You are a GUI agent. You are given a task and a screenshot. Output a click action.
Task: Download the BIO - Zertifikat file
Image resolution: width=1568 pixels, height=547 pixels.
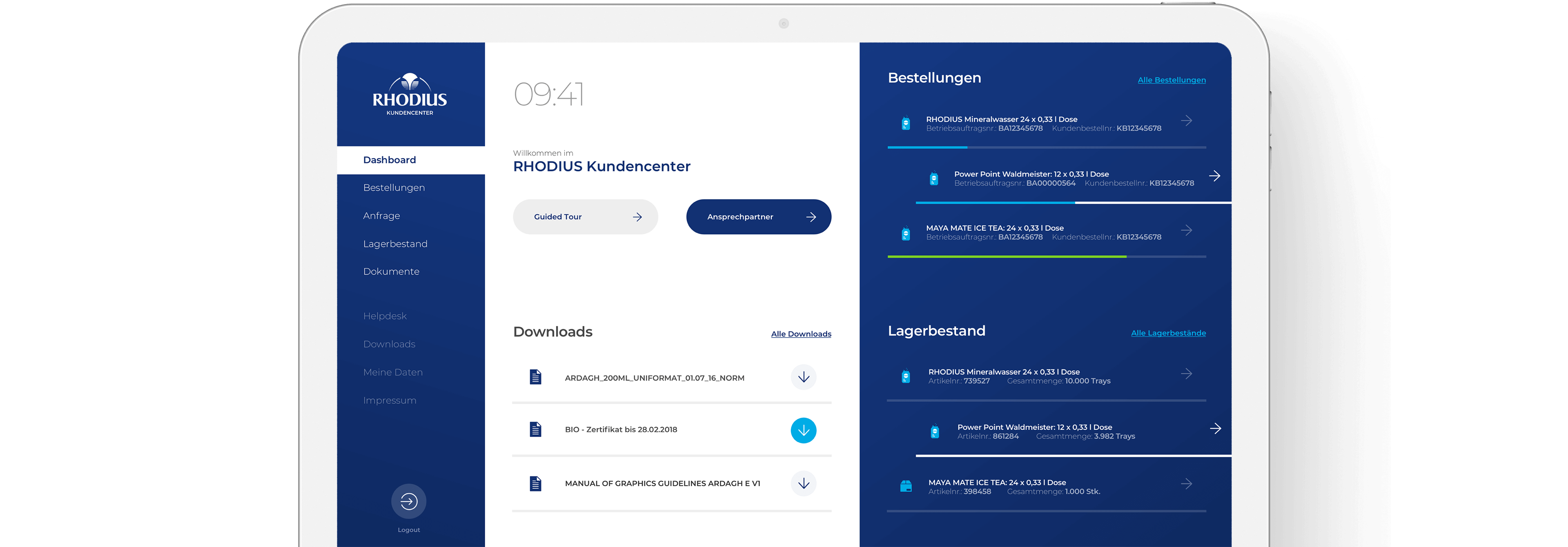point(804,430)
